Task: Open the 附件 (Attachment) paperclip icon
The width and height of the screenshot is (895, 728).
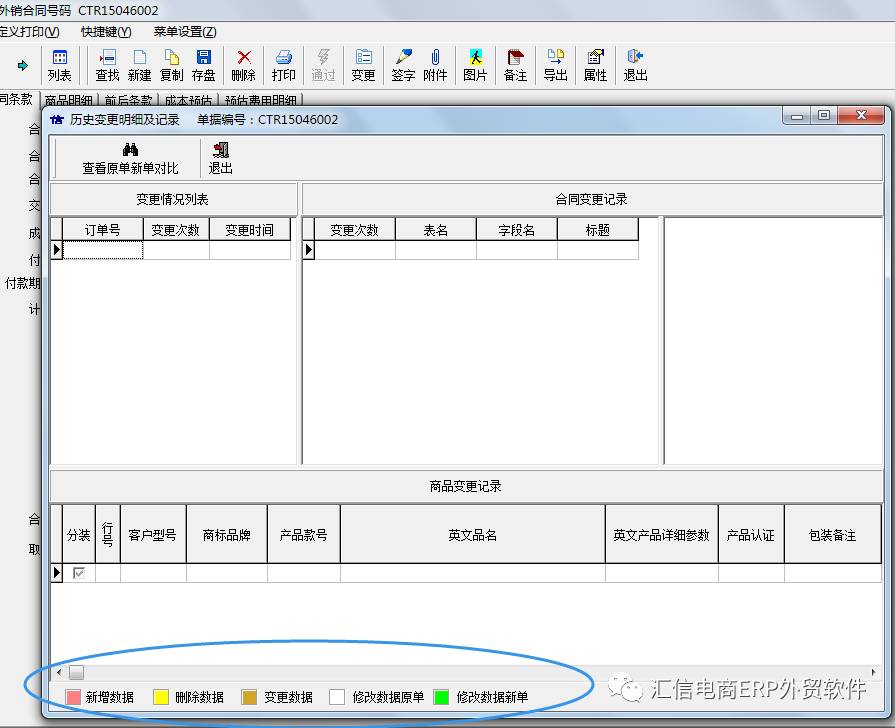Action: (435, 65)
